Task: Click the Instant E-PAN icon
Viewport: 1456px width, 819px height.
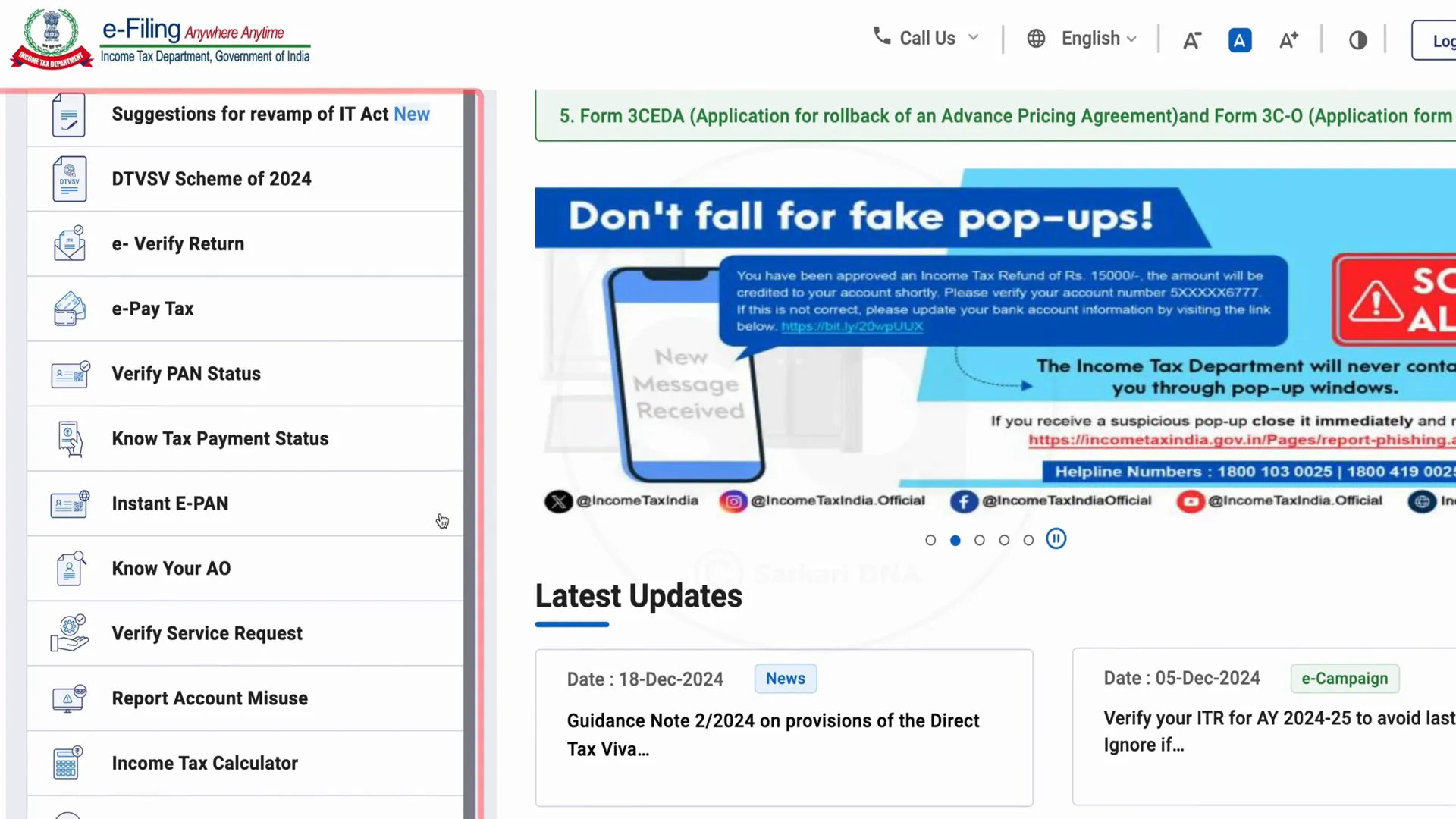Action: click(x=69, y=504)
